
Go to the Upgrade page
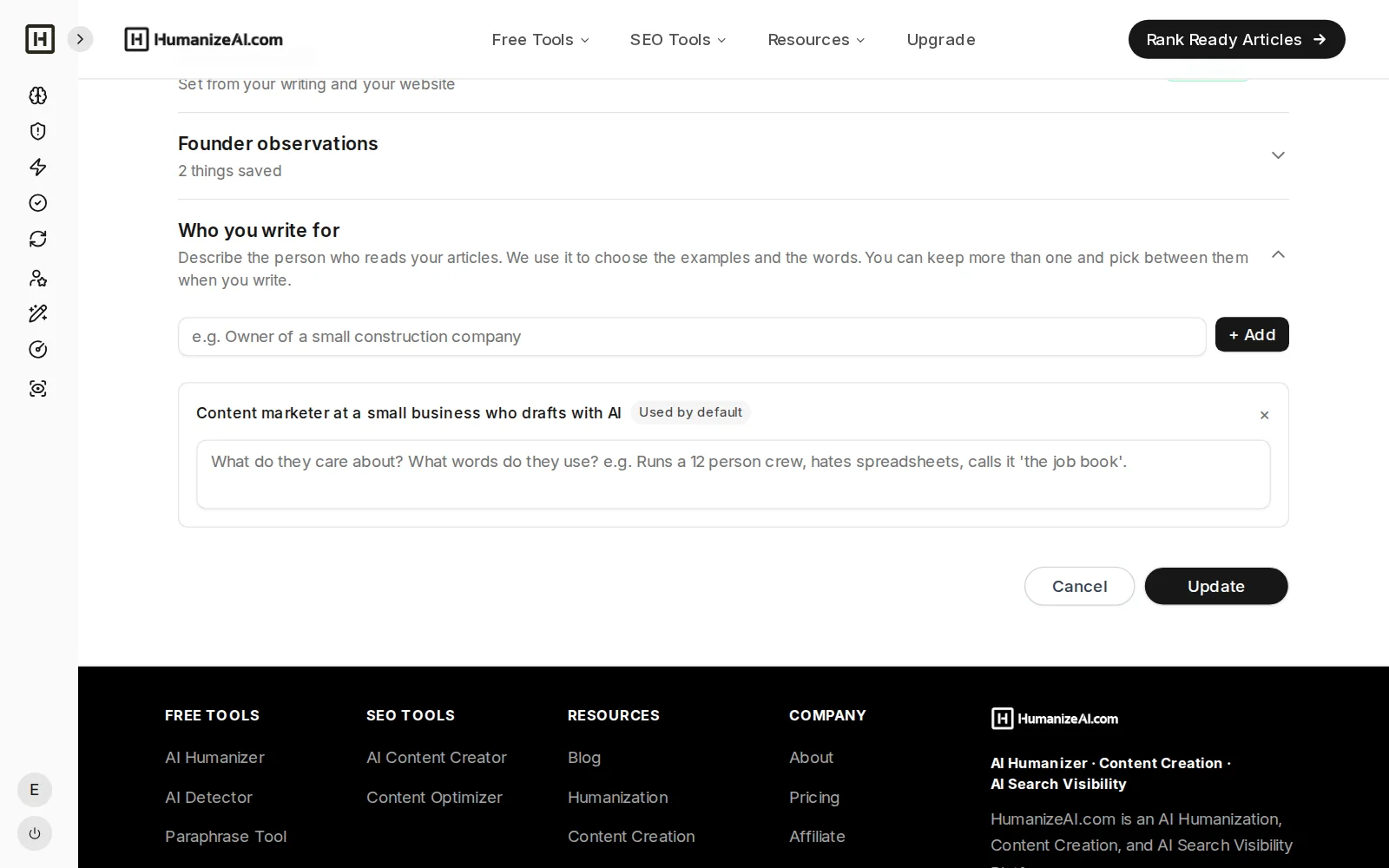[x=941, y=40]
